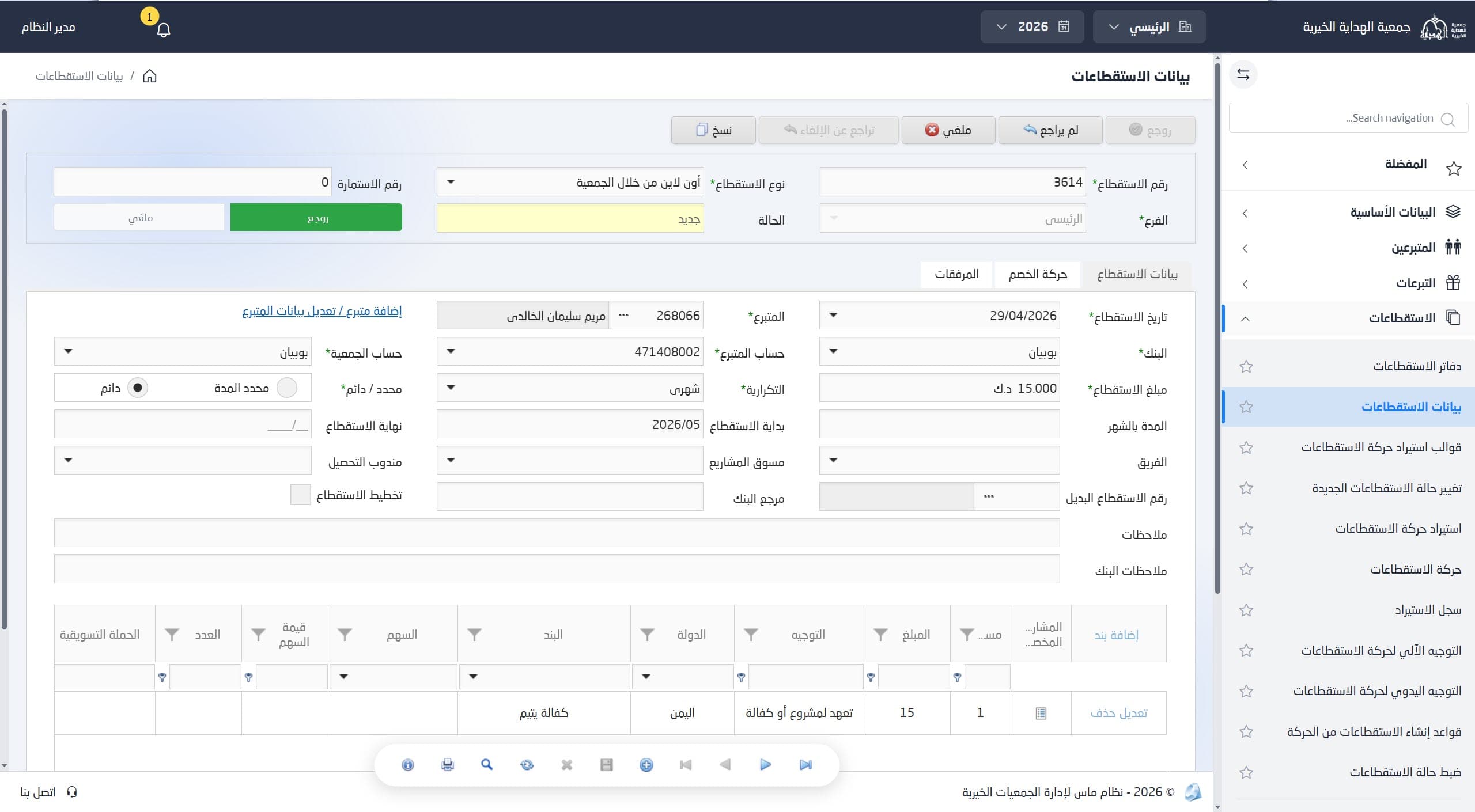Open the 2026 year selector

pos(1032,27)
